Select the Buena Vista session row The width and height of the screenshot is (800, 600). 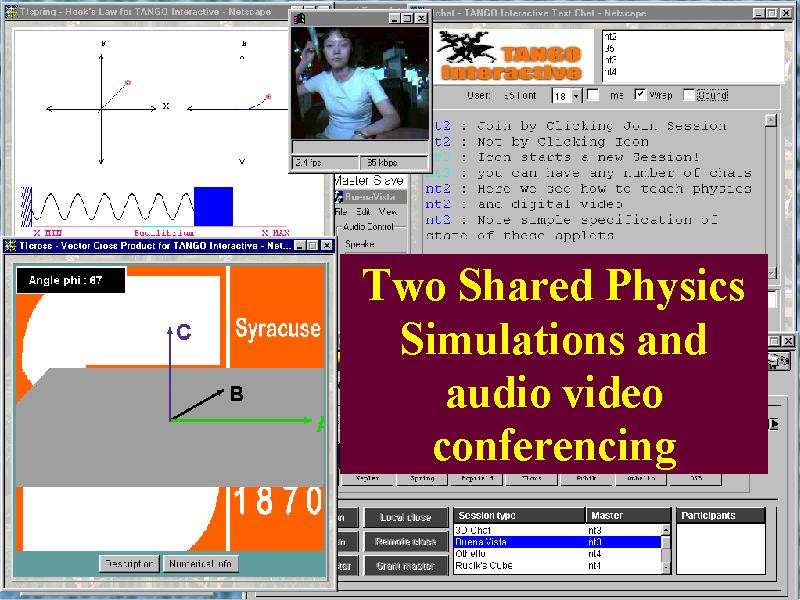(x=557, y=542)
